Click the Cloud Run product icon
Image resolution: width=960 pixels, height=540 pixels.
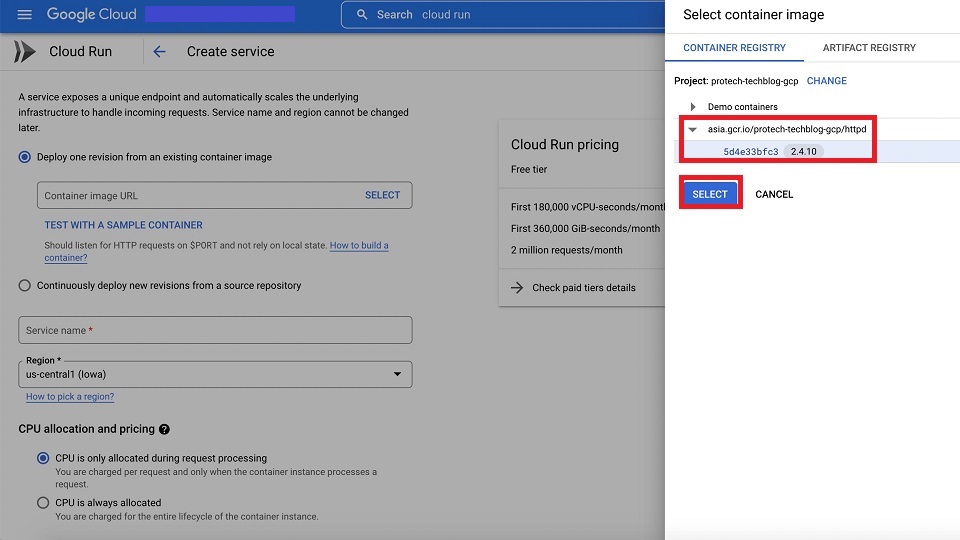pyautogui.click(x=25, y=51)
